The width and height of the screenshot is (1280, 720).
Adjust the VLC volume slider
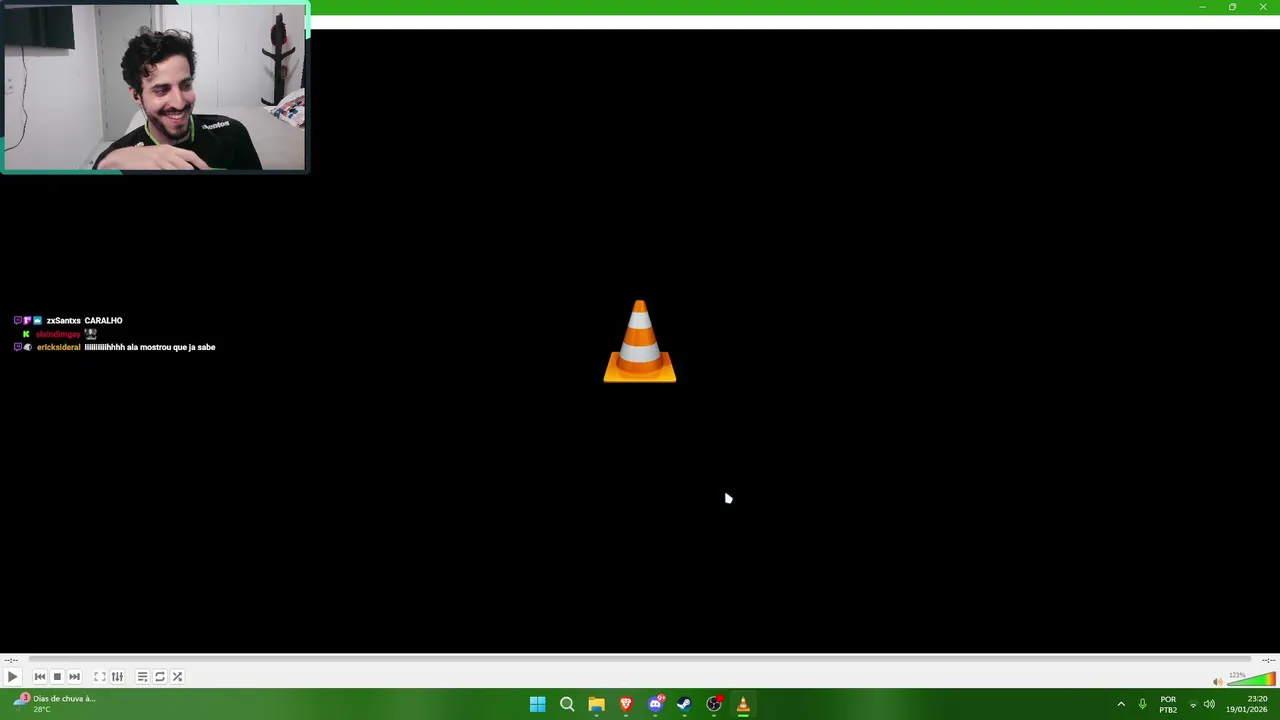(x=1251, y=680)
